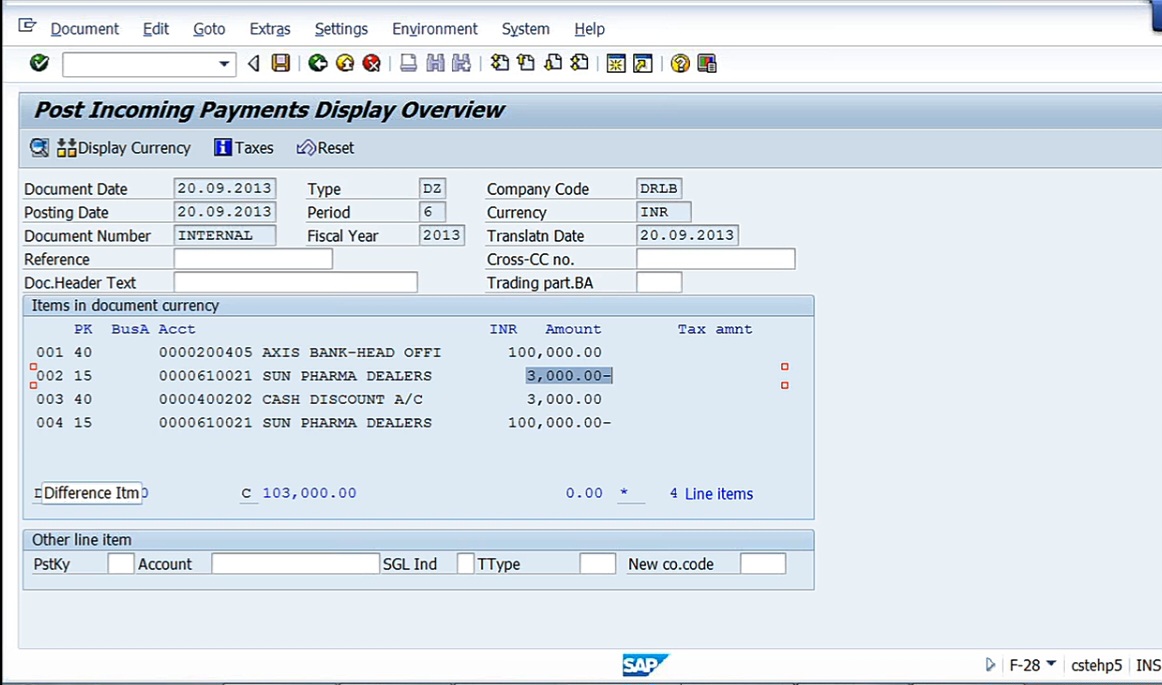Click the '4 Line items' text

coord(711,494)
